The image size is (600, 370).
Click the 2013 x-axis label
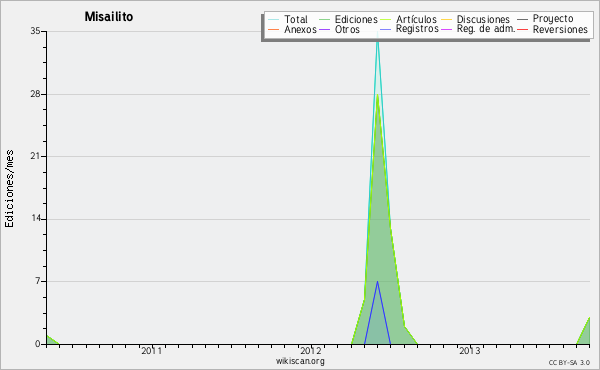(x=470, y=351)
